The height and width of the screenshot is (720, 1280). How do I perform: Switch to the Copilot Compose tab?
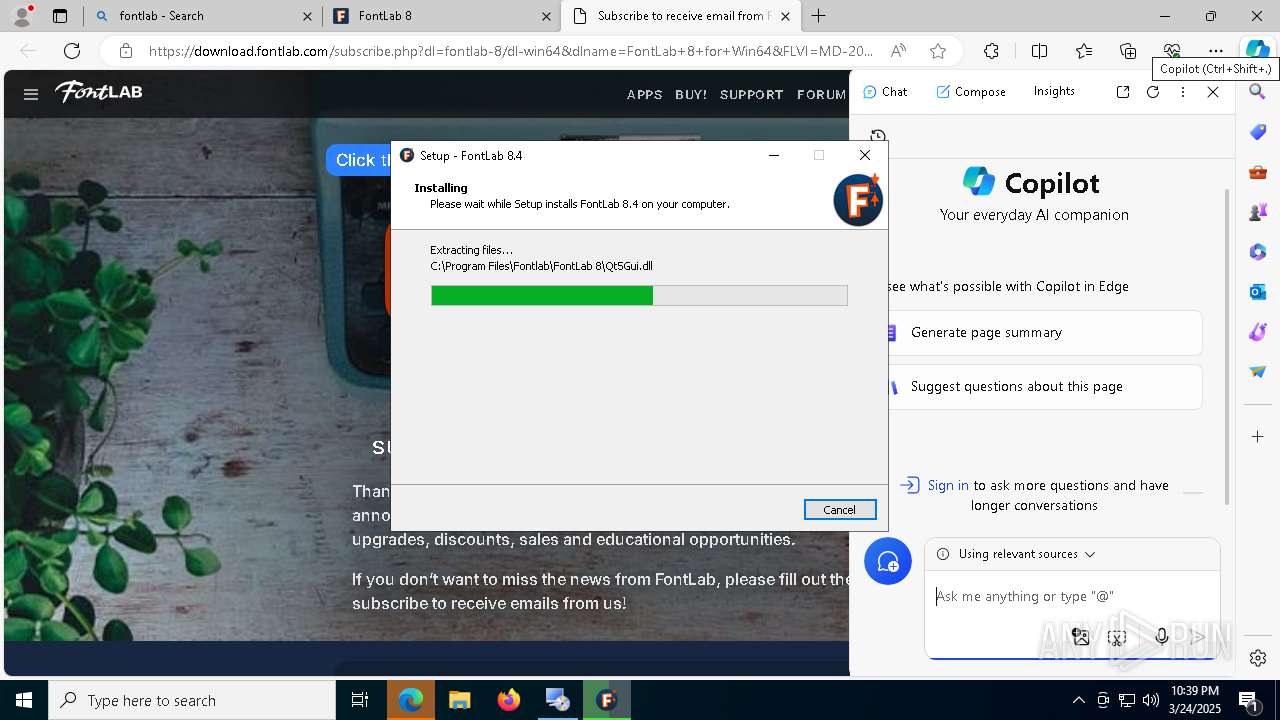(971, 92)
